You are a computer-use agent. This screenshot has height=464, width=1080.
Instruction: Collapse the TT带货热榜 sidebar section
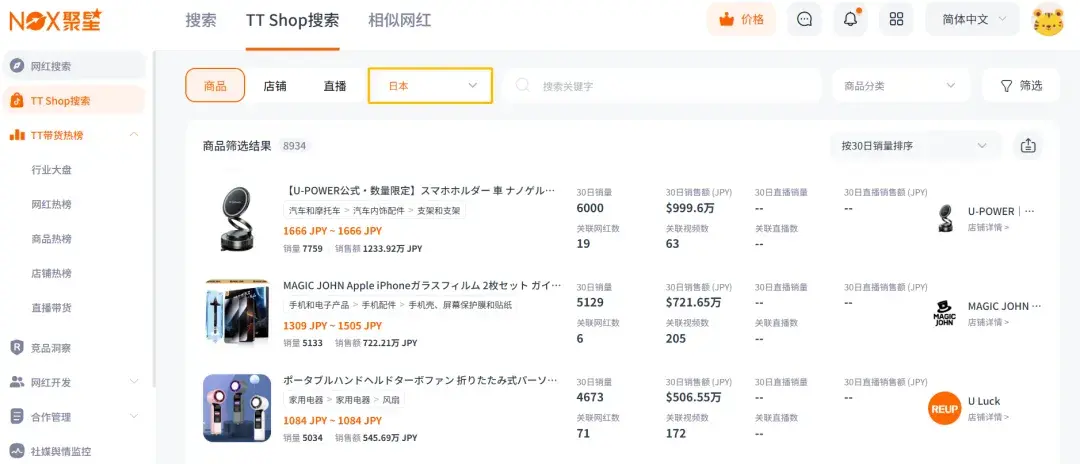point(134,135)
